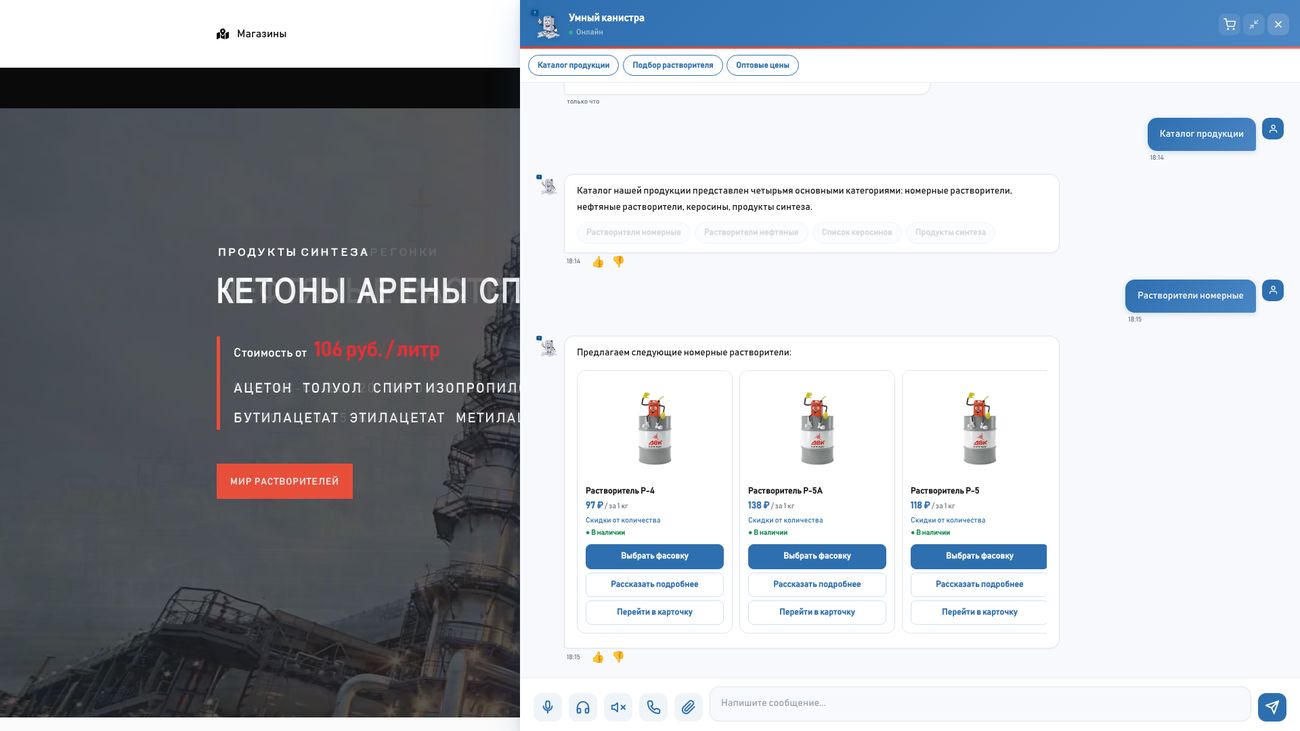The width and height of the screenshot is (1300, 731).
Task: Collapse the chat window with shrink icon
Action: pos(1254,24)
